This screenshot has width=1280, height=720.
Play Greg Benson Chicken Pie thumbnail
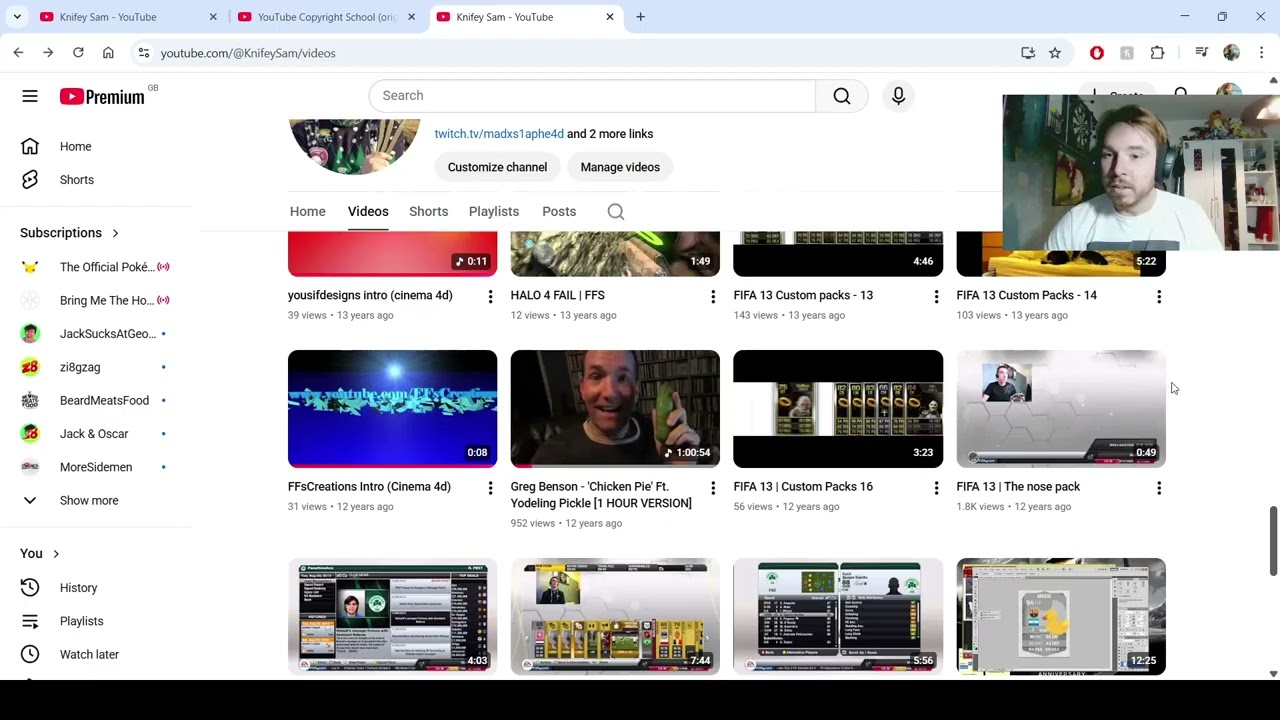pos(615,409)
